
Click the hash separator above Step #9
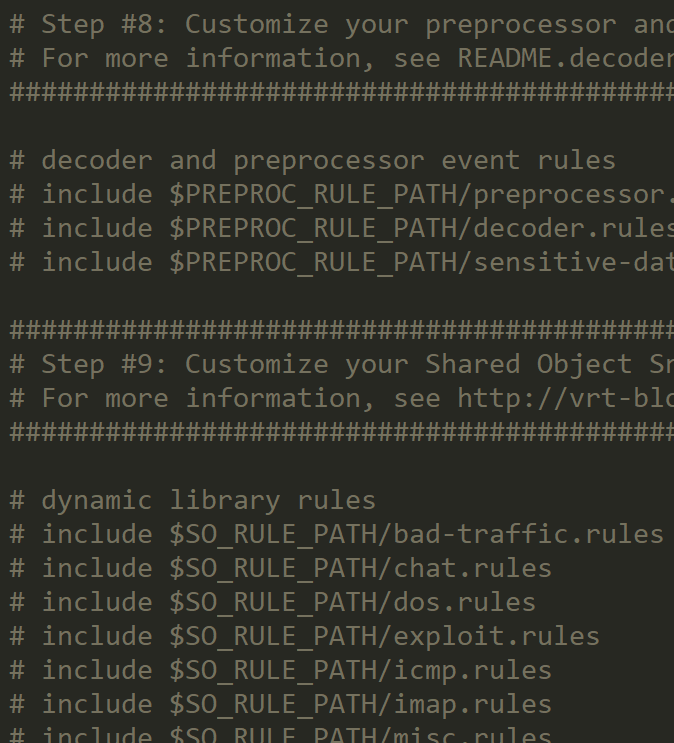342,330
